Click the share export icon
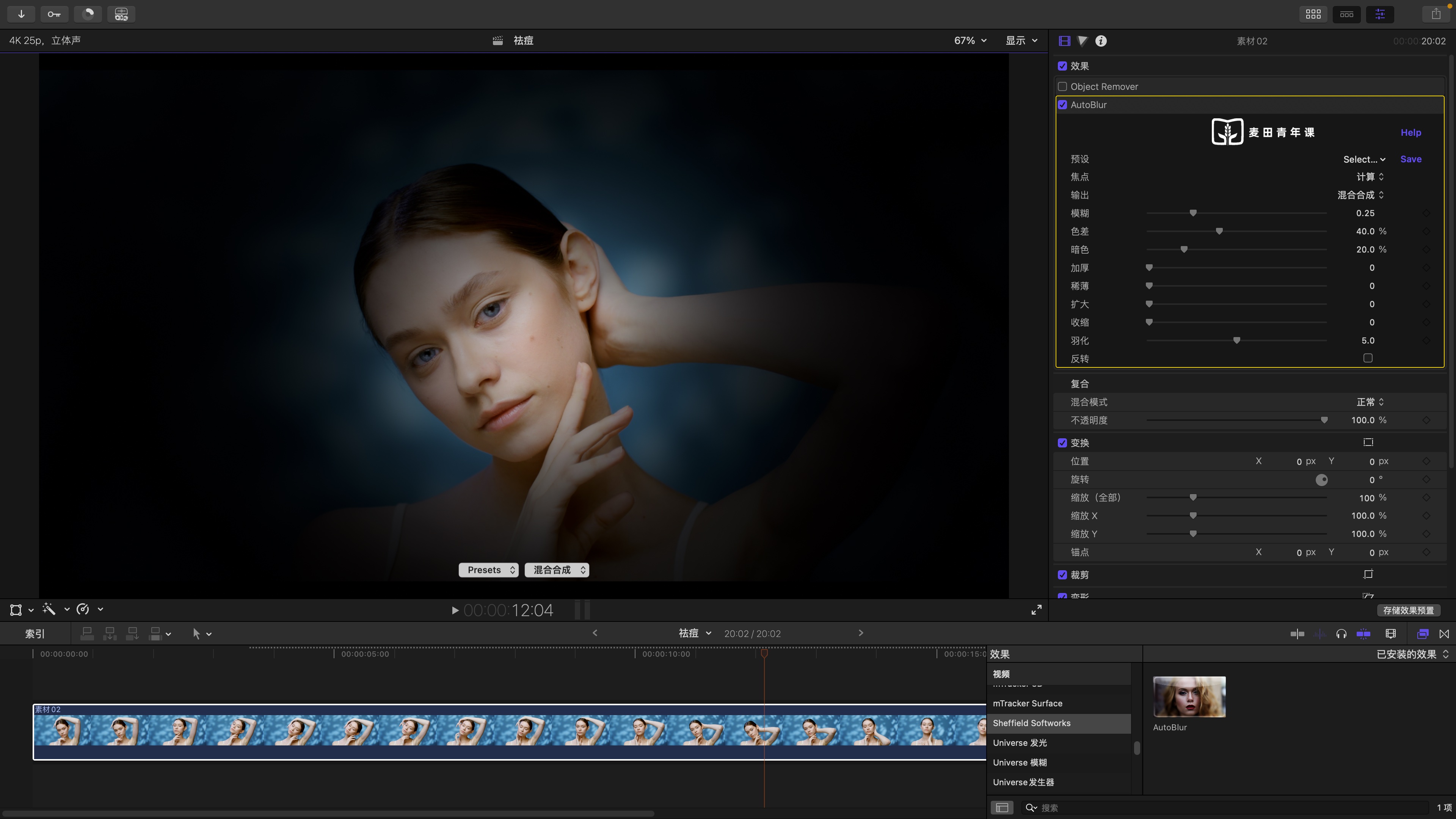The width and height of the screenshot is (1456, 819). point(1436,14)
